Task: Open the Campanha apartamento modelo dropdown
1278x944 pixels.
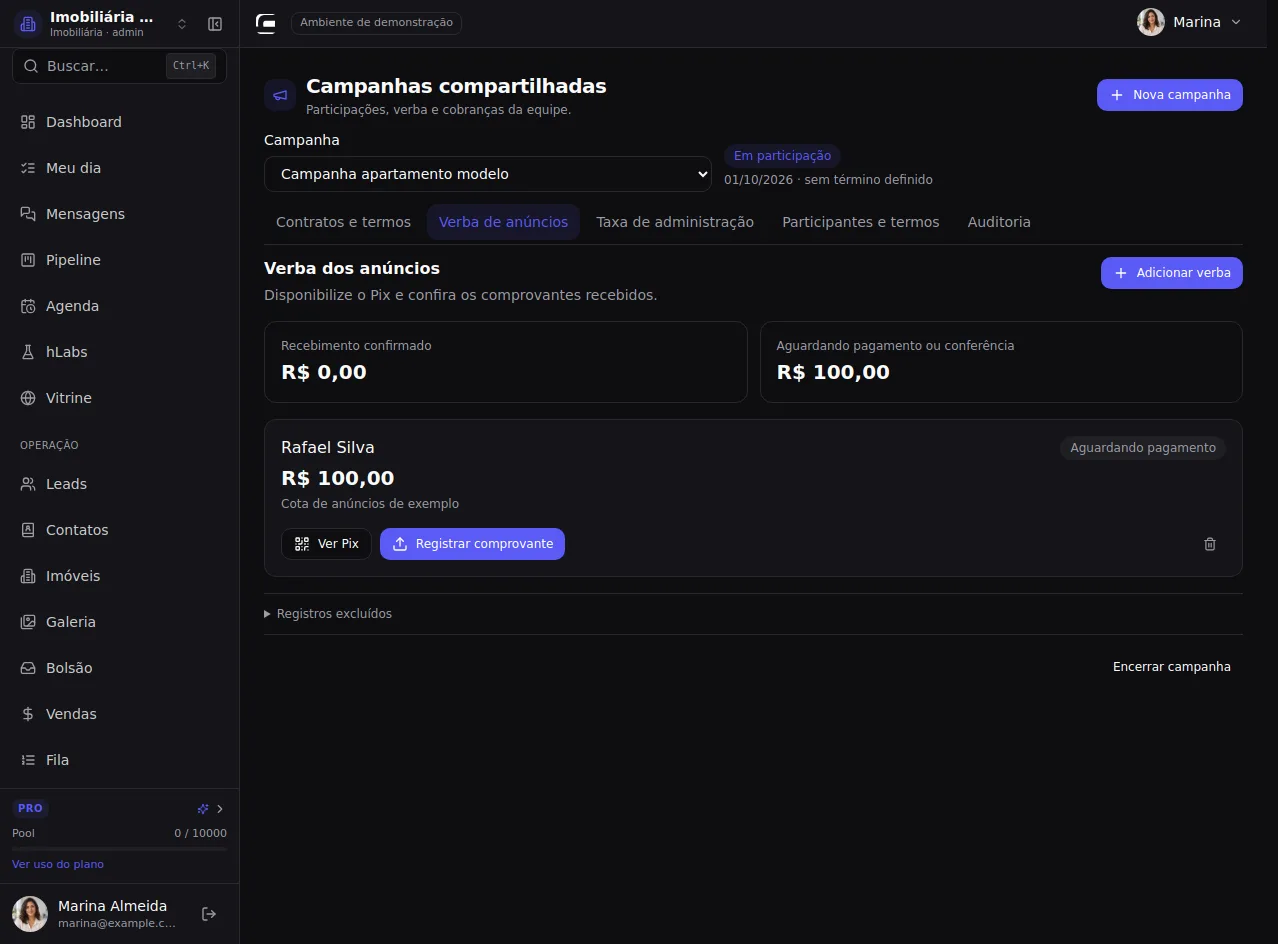Action: coord(488,174)
